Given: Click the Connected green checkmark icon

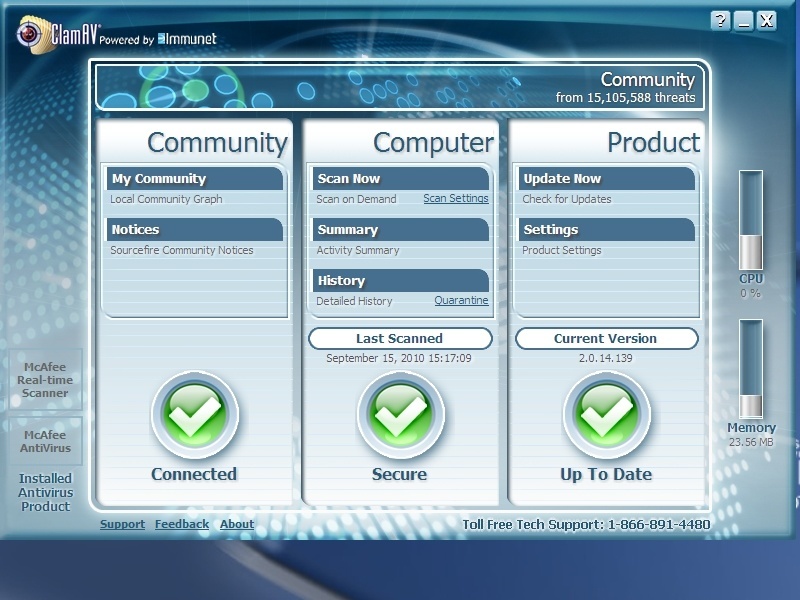Looking at the screenshot, I should coord(194,415).
